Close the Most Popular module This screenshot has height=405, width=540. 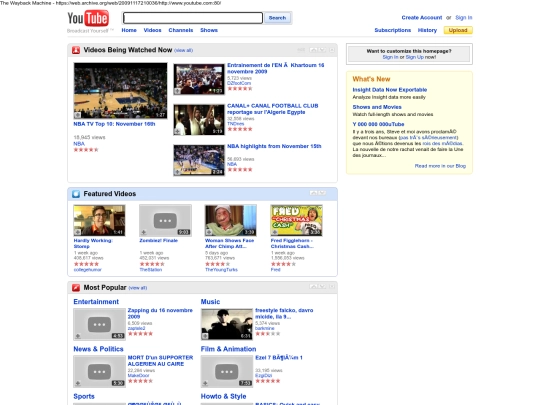(x=332, y=287)
